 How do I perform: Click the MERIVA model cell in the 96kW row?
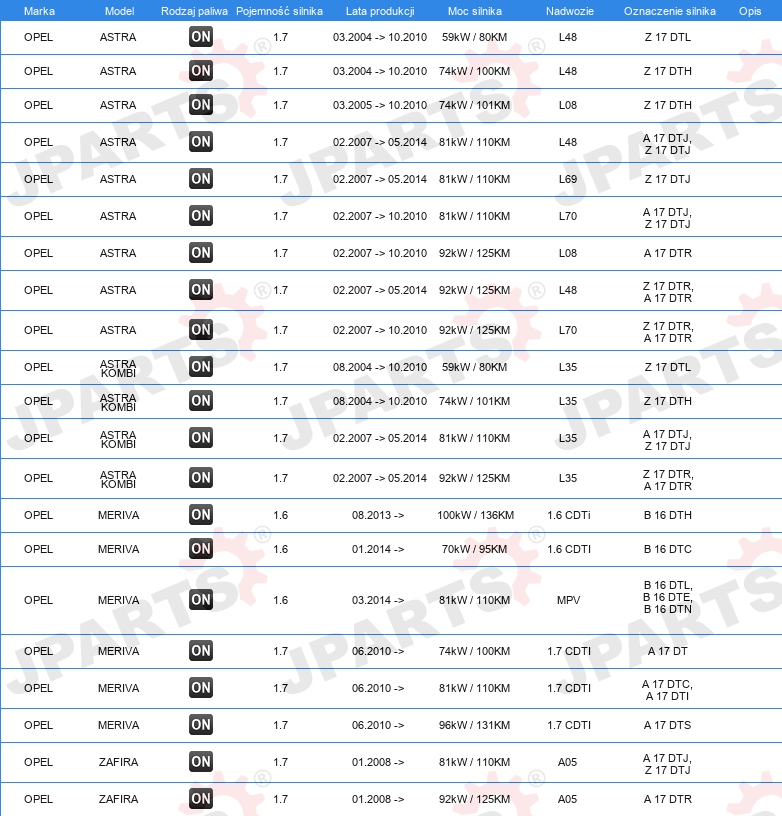pos(119,724)
